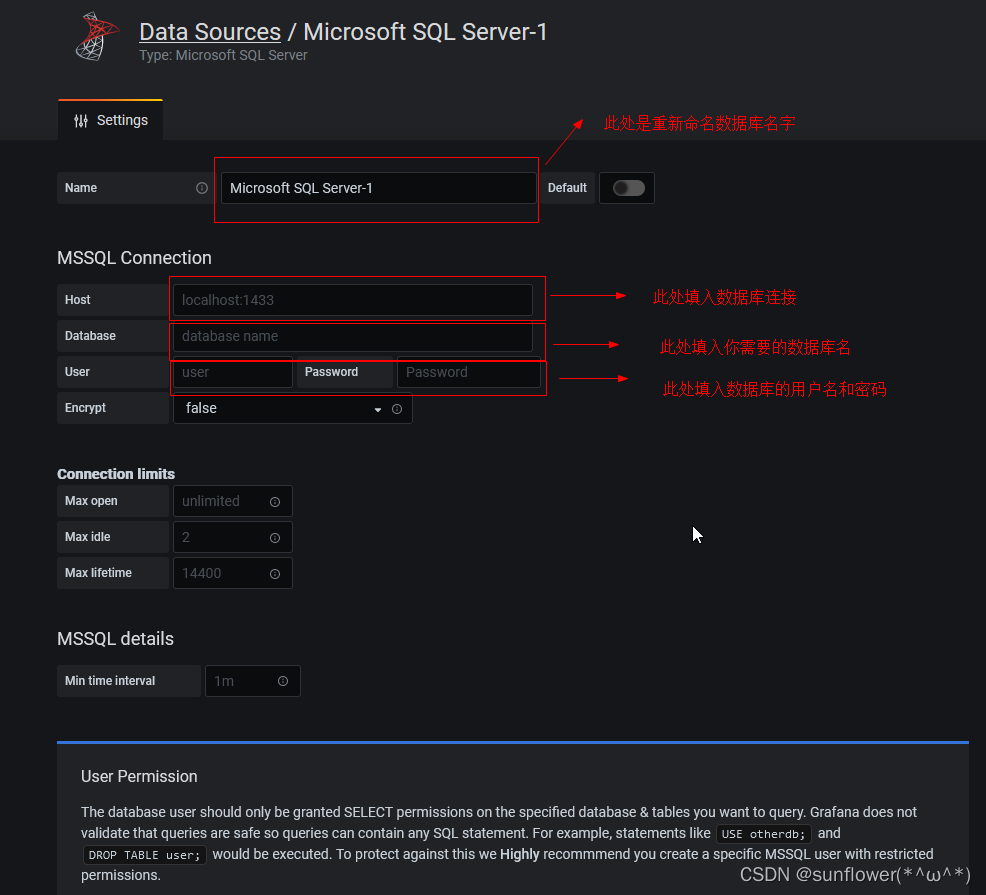The width and height of the screenshot is (986, 895).
Task: Open the Data Sources breadcrumb link
Action: (x=210, y=32)
